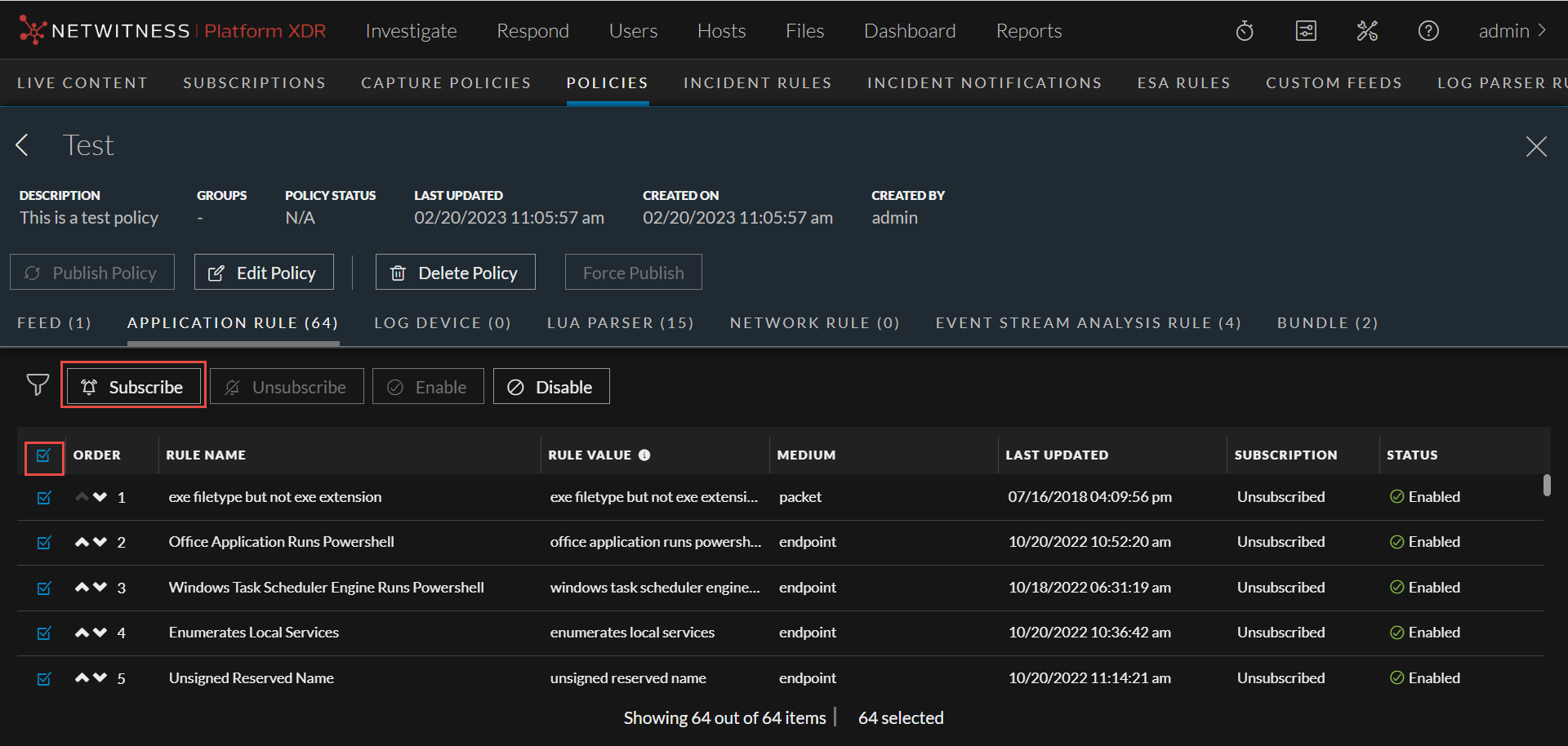Screen dimensions: 1568x746
Task: Open the Investigate menu
Action: tap(411, 31)
